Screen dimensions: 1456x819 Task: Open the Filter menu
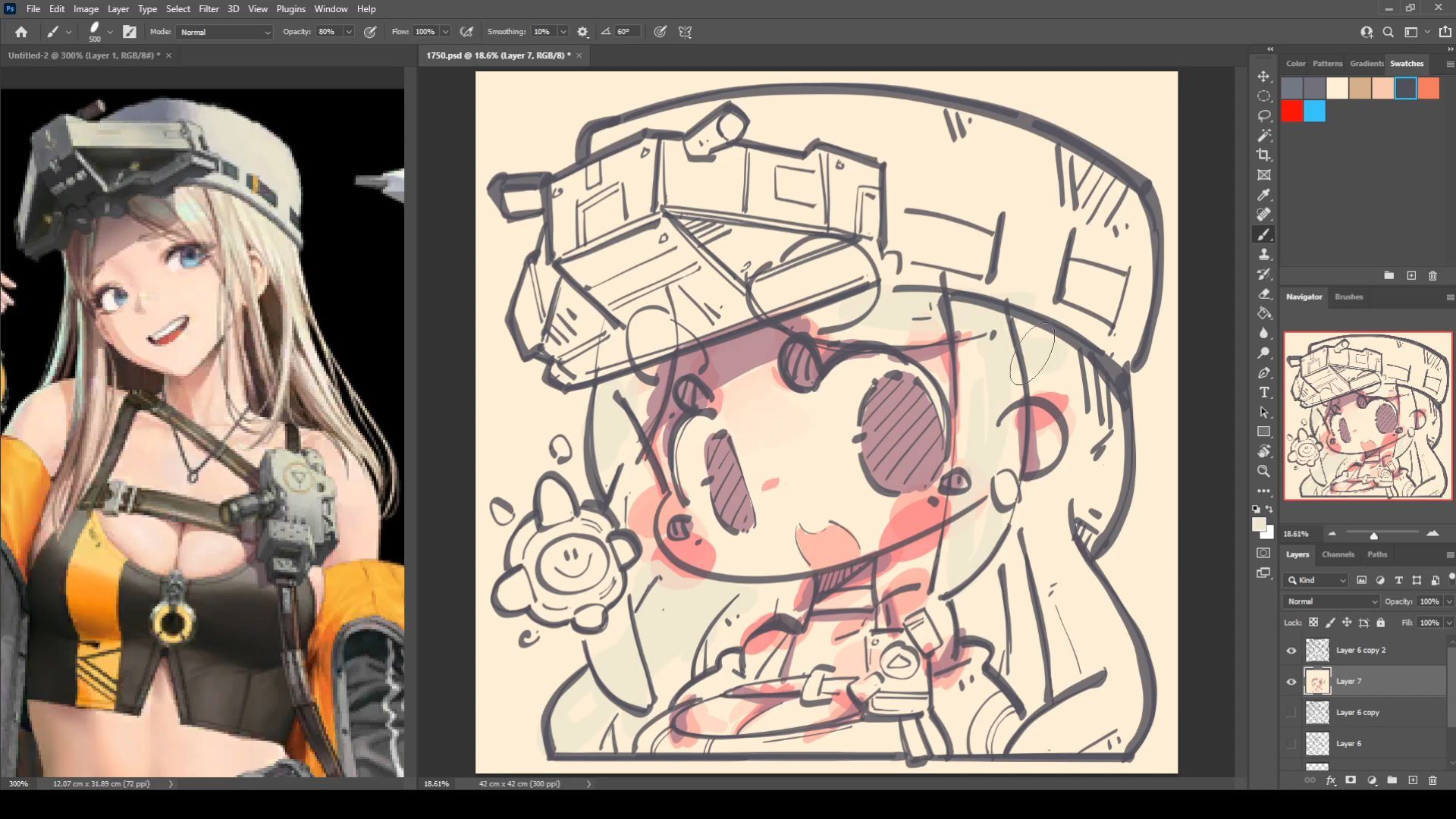[209, 9]
